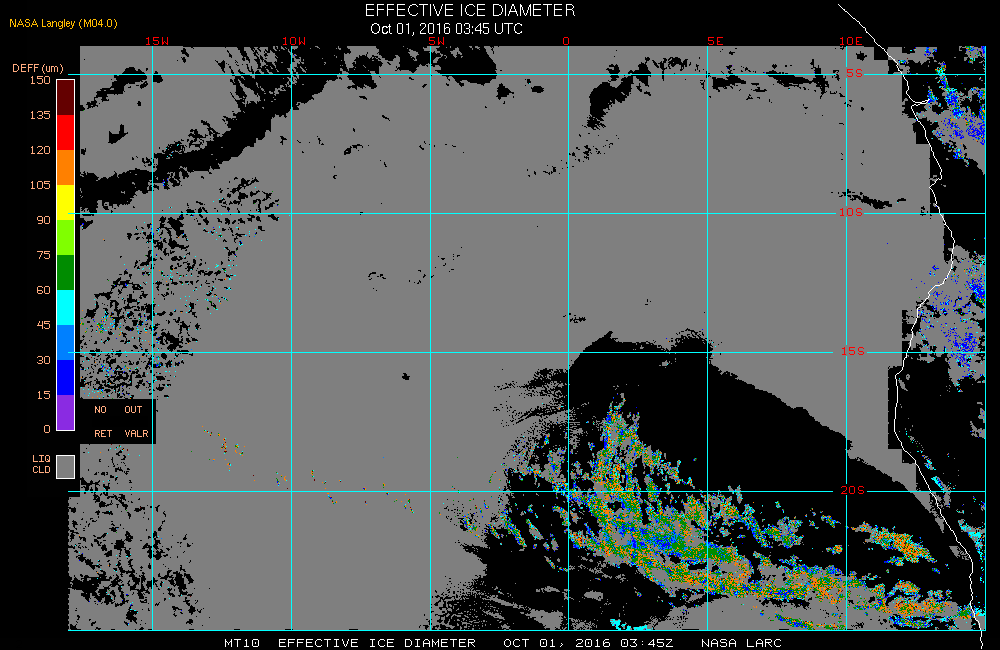
Task: Select the 10W longitude label
Action: (x=294, y=41)
